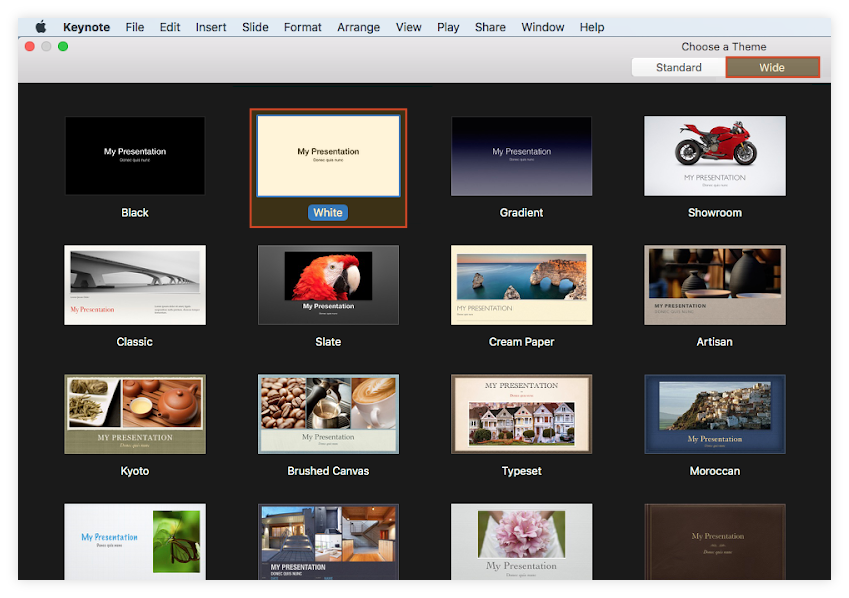The height and width of the screenshot is (598, 849).
Task: Open the Format menu
Action: [x=302, y=27]
